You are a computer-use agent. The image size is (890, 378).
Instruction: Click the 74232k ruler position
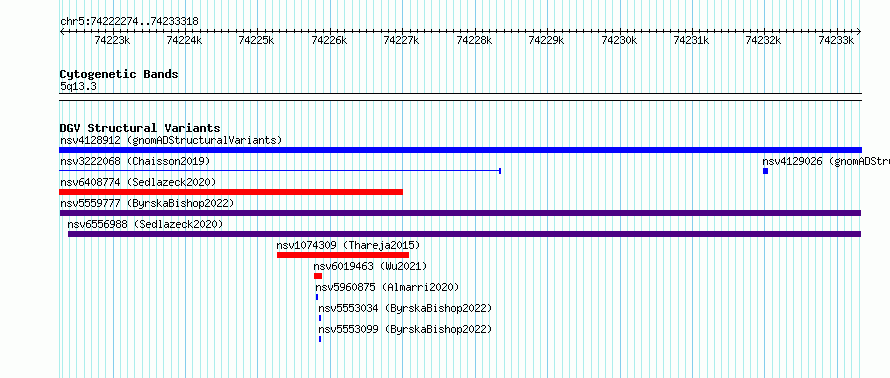point(764,40)
